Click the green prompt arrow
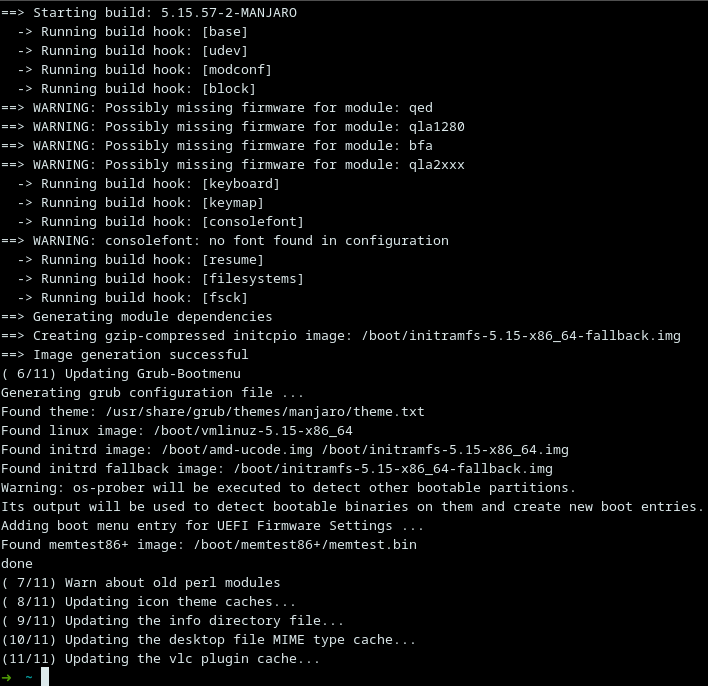The height and width of the screenshot is (686, 708). 6,677
